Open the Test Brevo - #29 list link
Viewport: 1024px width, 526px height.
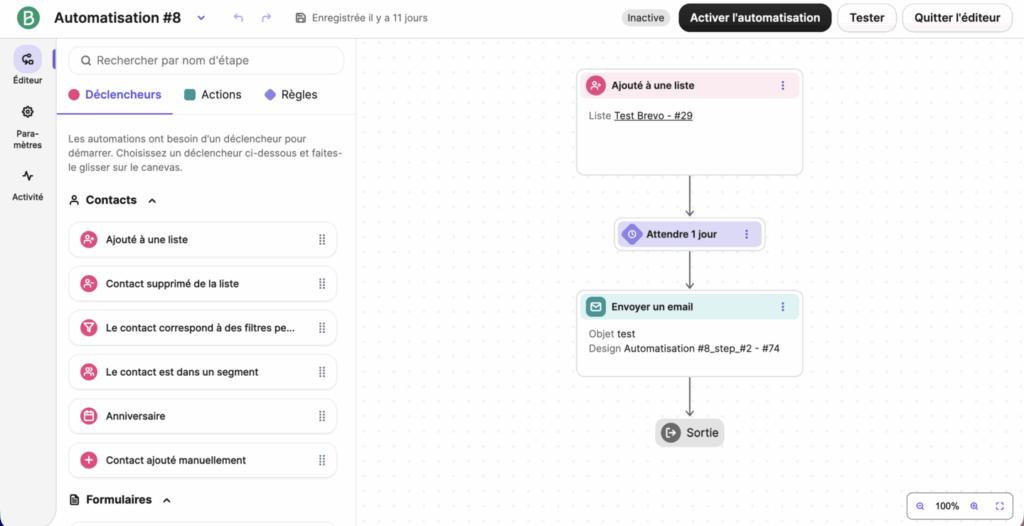click(653, 116)
